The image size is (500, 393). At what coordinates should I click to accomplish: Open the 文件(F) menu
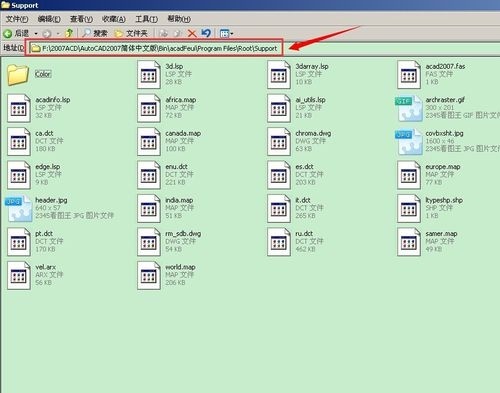(17, 19)
